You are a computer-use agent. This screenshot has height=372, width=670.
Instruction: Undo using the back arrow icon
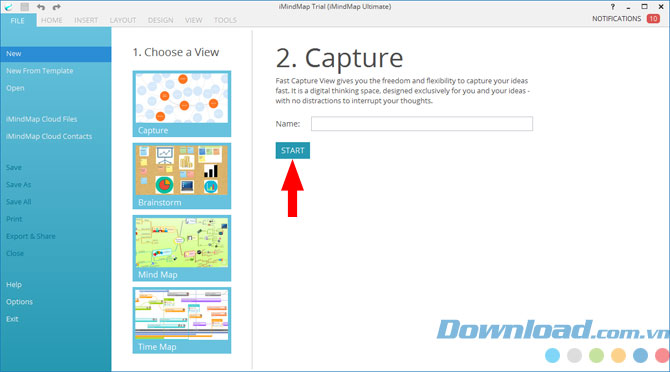point(41,7)
